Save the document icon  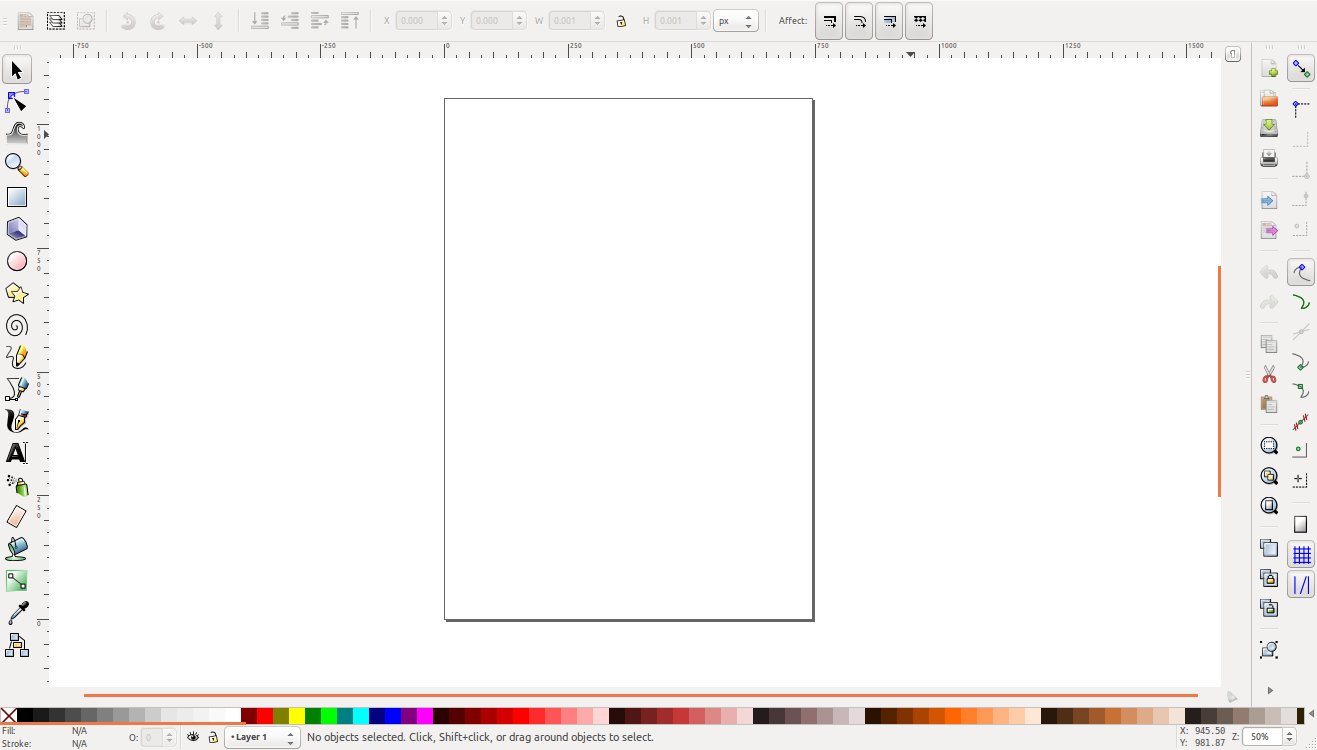1269,128
